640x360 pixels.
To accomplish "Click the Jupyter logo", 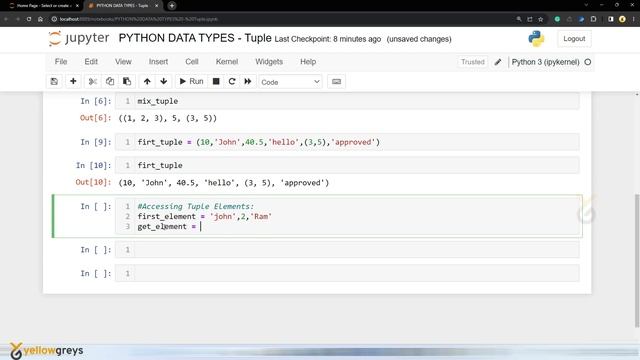I will [x=79, y=38].
